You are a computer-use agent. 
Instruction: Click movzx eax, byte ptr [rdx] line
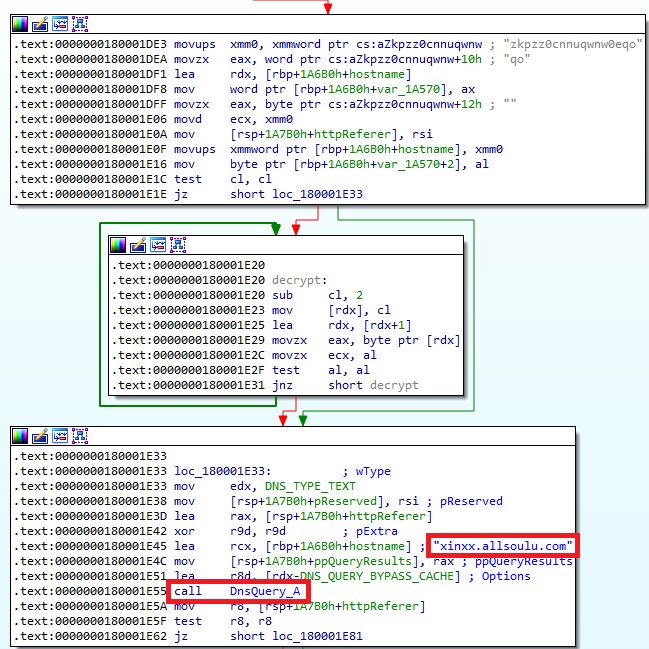(366, 340)
